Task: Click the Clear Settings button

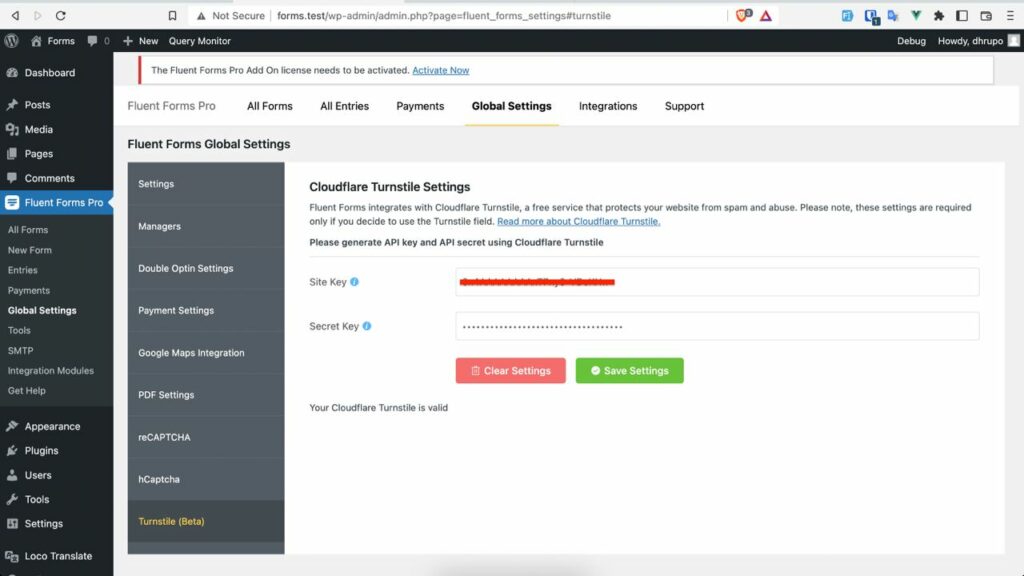Action: [511, 370]
